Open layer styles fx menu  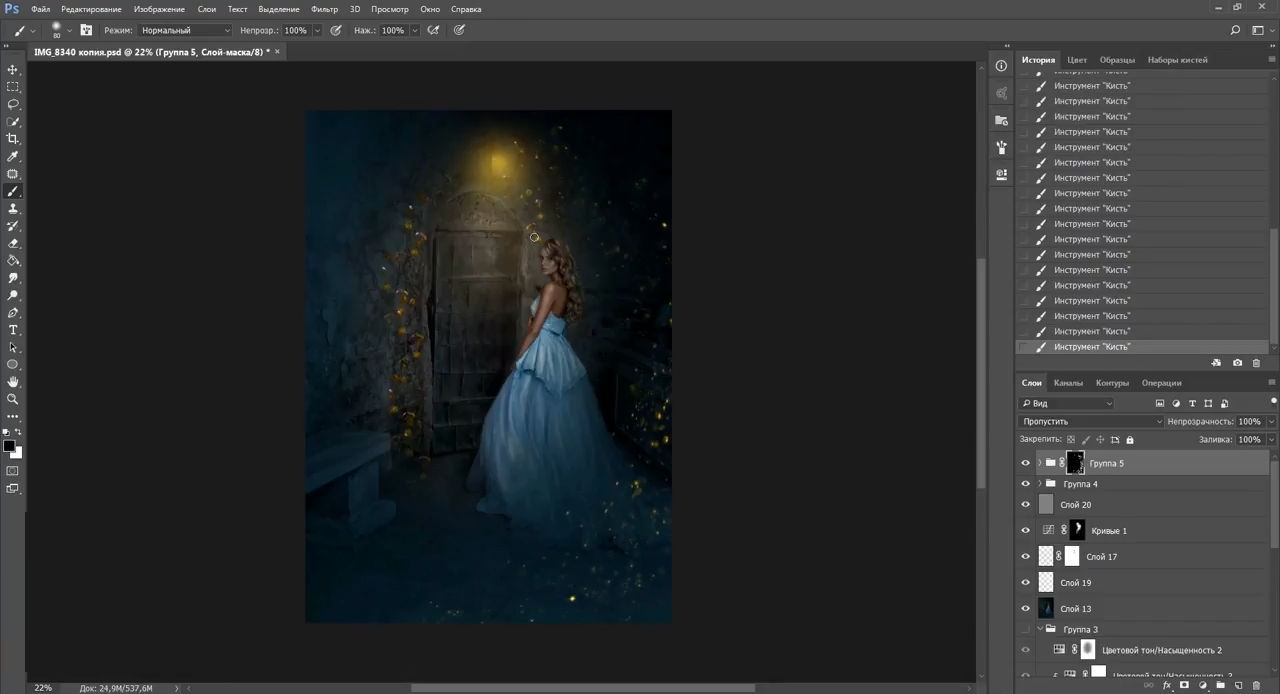[x=1167, y=686]
